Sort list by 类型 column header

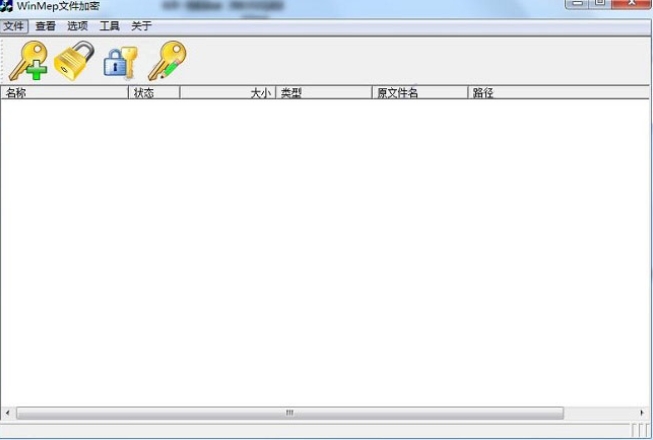coord(324,93)
